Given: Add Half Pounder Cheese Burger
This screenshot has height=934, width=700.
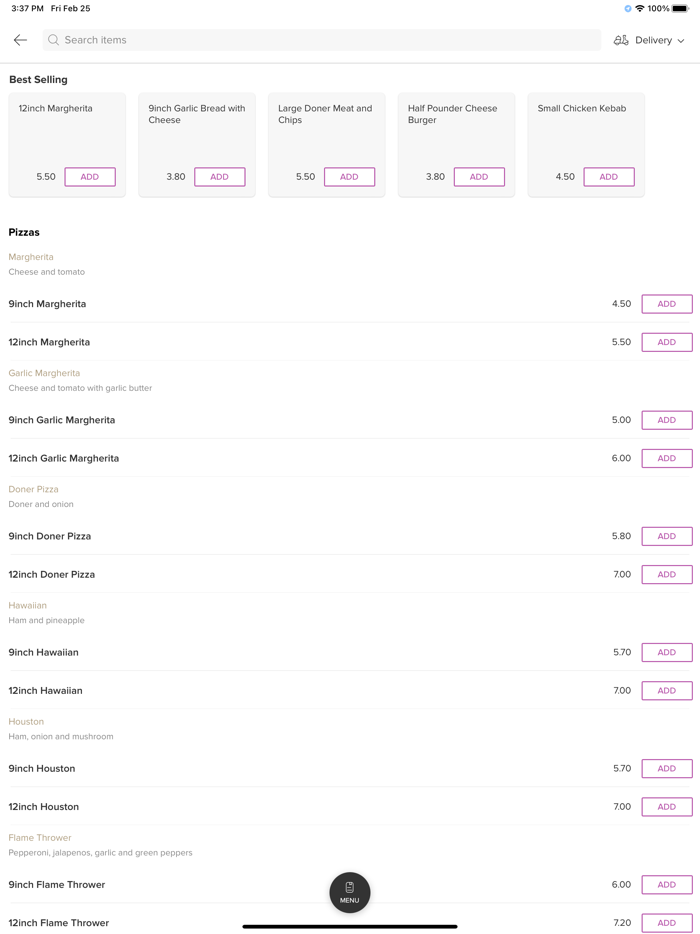Looking at the screenshot, I should [x=479, y=177].
